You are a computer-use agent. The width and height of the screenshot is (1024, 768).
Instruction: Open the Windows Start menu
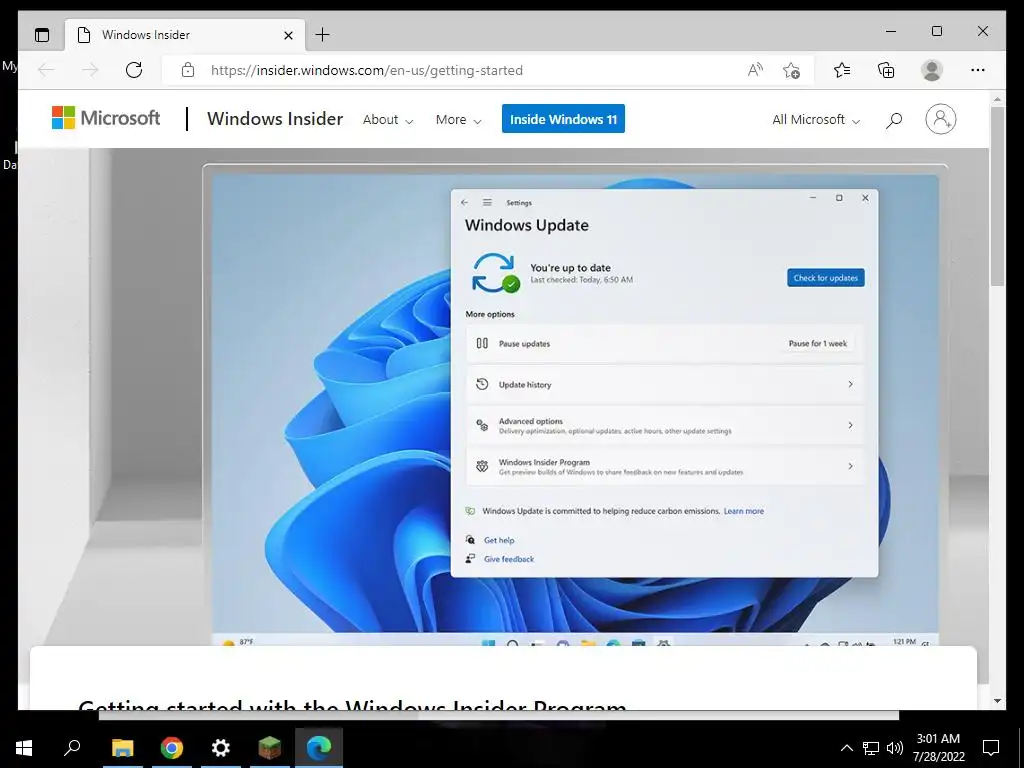point(24,748)
